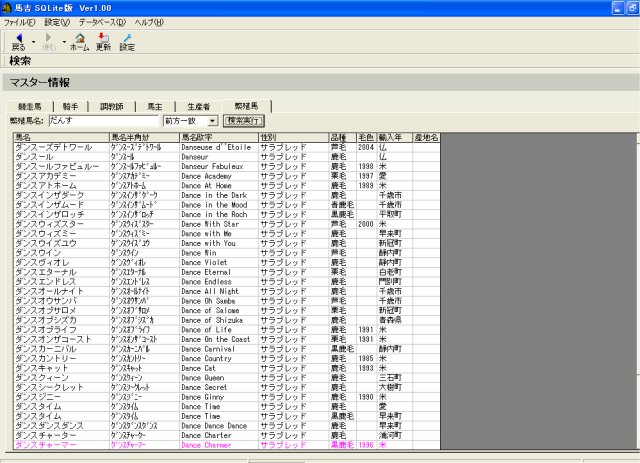Select the 調教師 tab

pyautogui.click(x=110, y=105)
